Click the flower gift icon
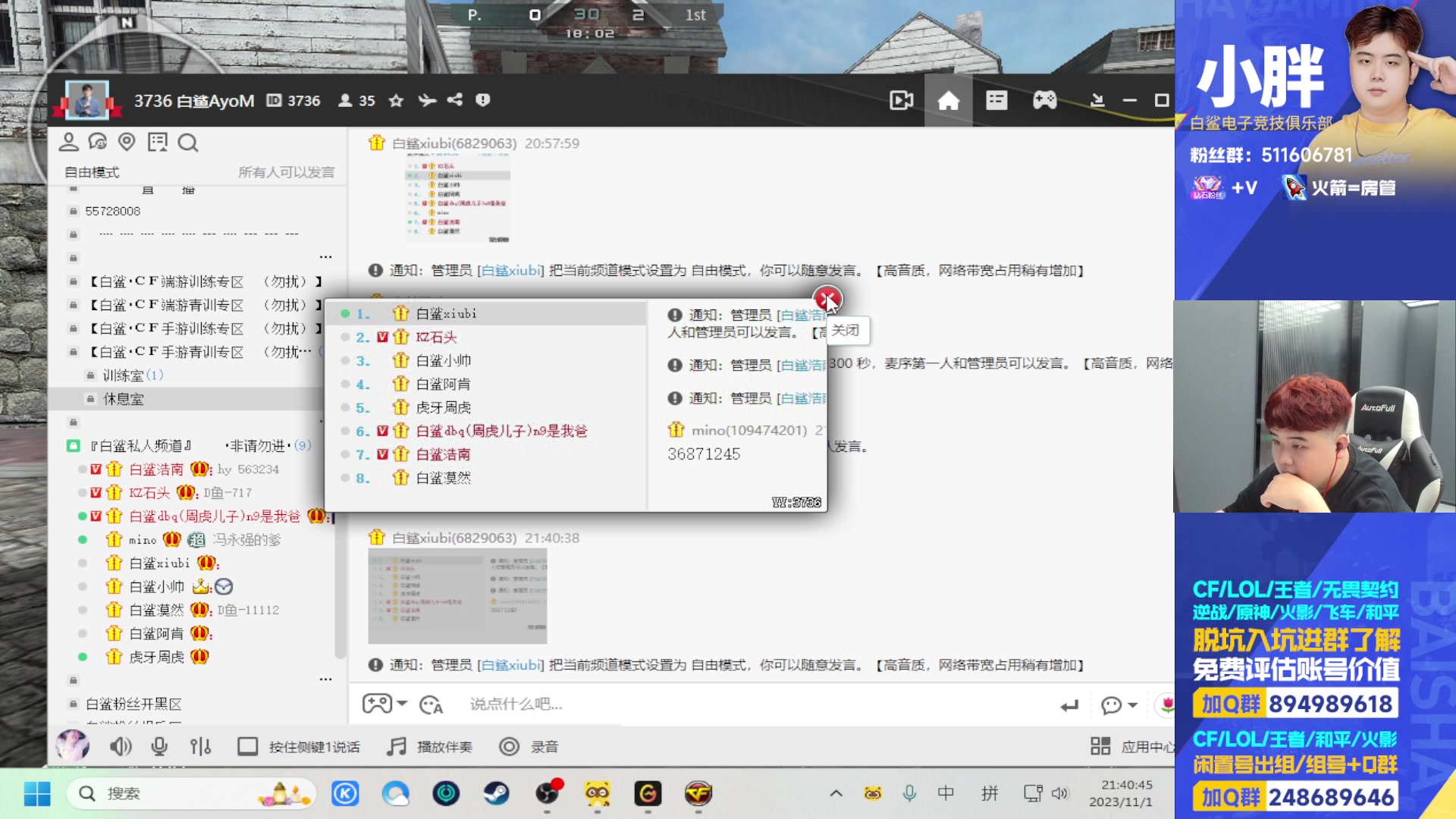Image resolution: width=1456 pixels, height=819 pixels. [1166, 705]
